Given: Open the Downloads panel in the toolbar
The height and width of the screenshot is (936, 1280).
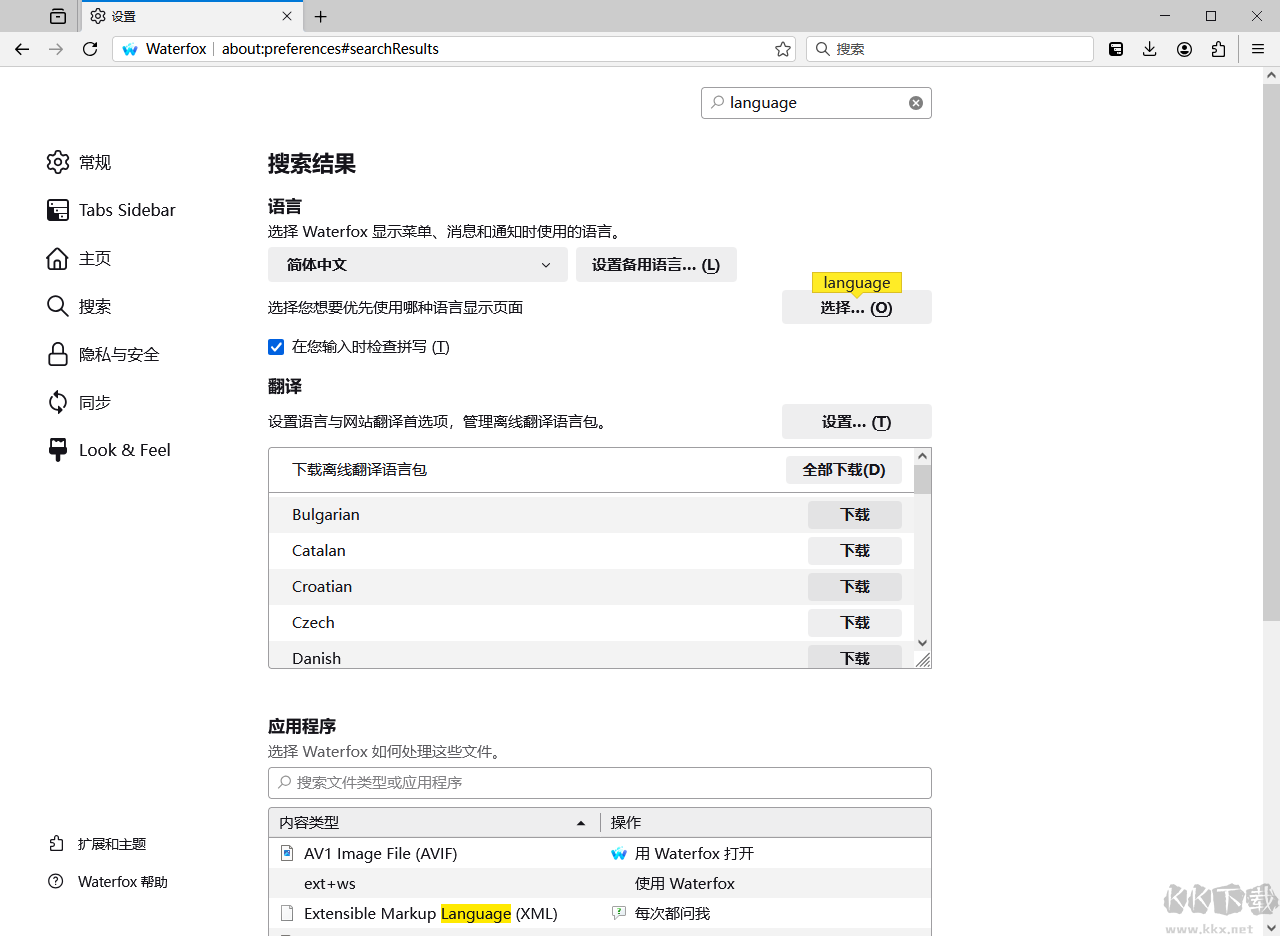Looking at the screenshot, I should (x=1150, y=48).
